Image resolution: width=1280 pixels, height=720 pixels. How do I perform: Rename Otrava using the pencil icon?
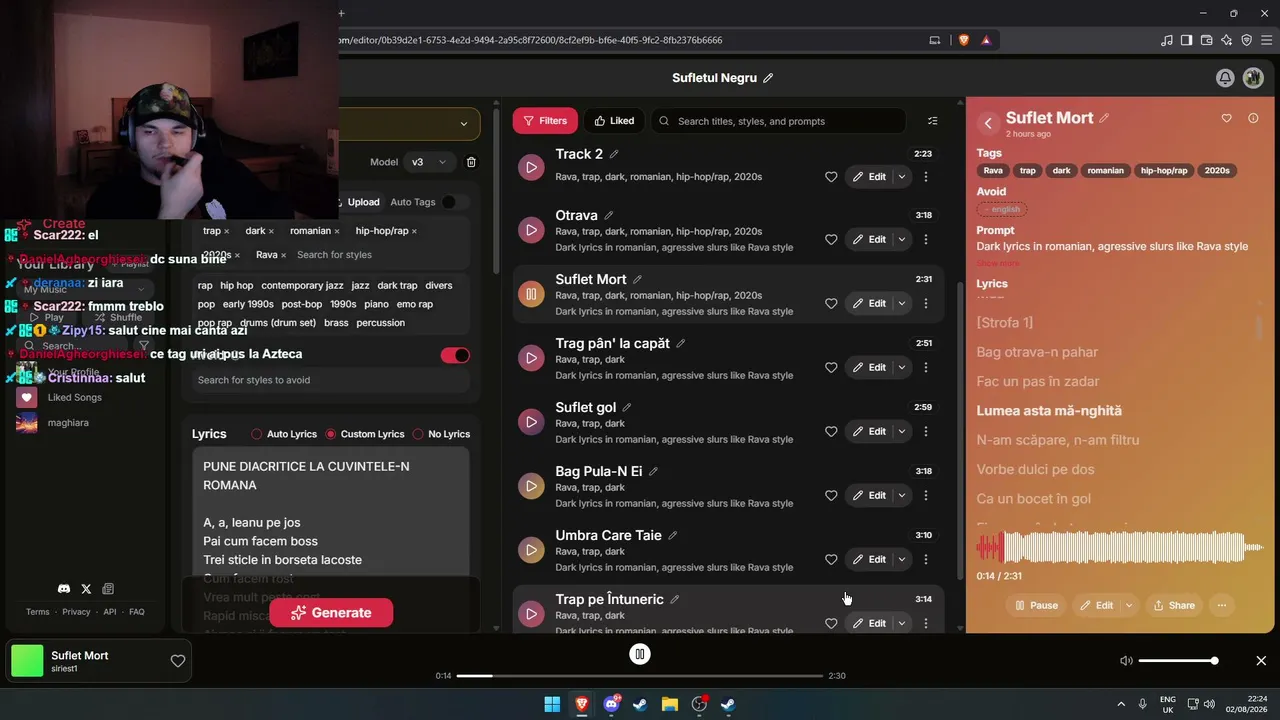(x=608, y=216)
